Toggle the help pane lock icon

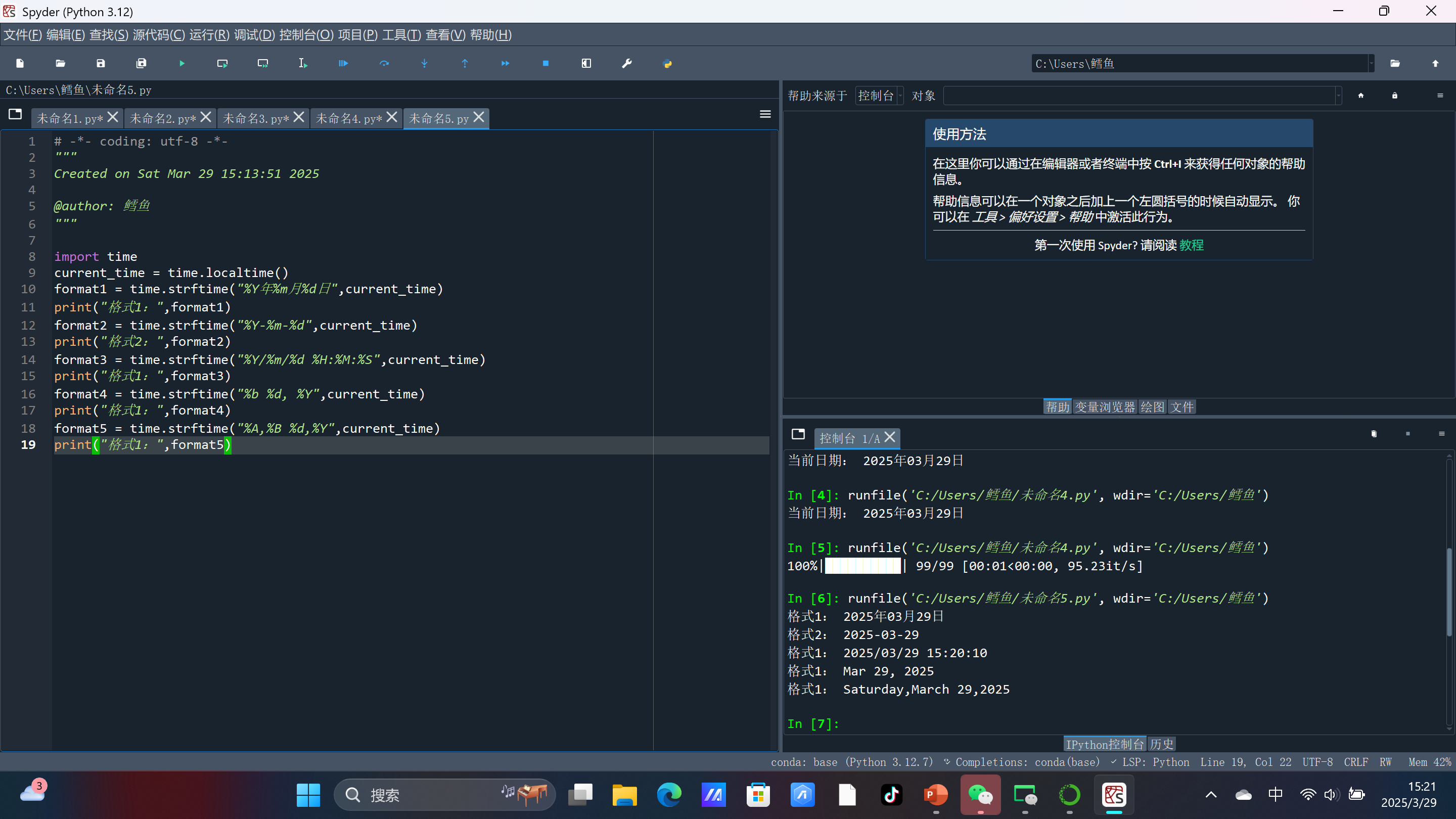[1394, 96]
